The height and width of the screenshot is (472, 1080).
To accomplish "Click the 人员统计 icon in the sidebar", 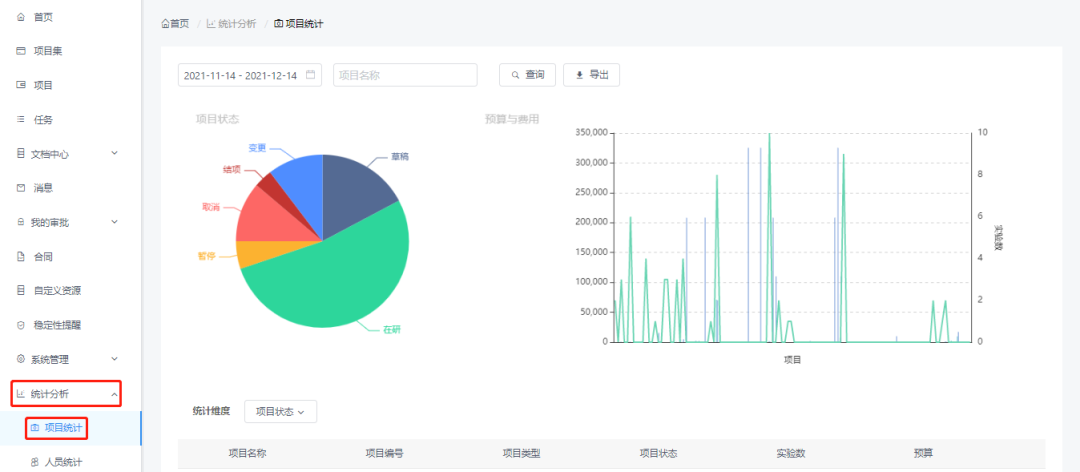I will pyautogui.click(x=35, y=462).
